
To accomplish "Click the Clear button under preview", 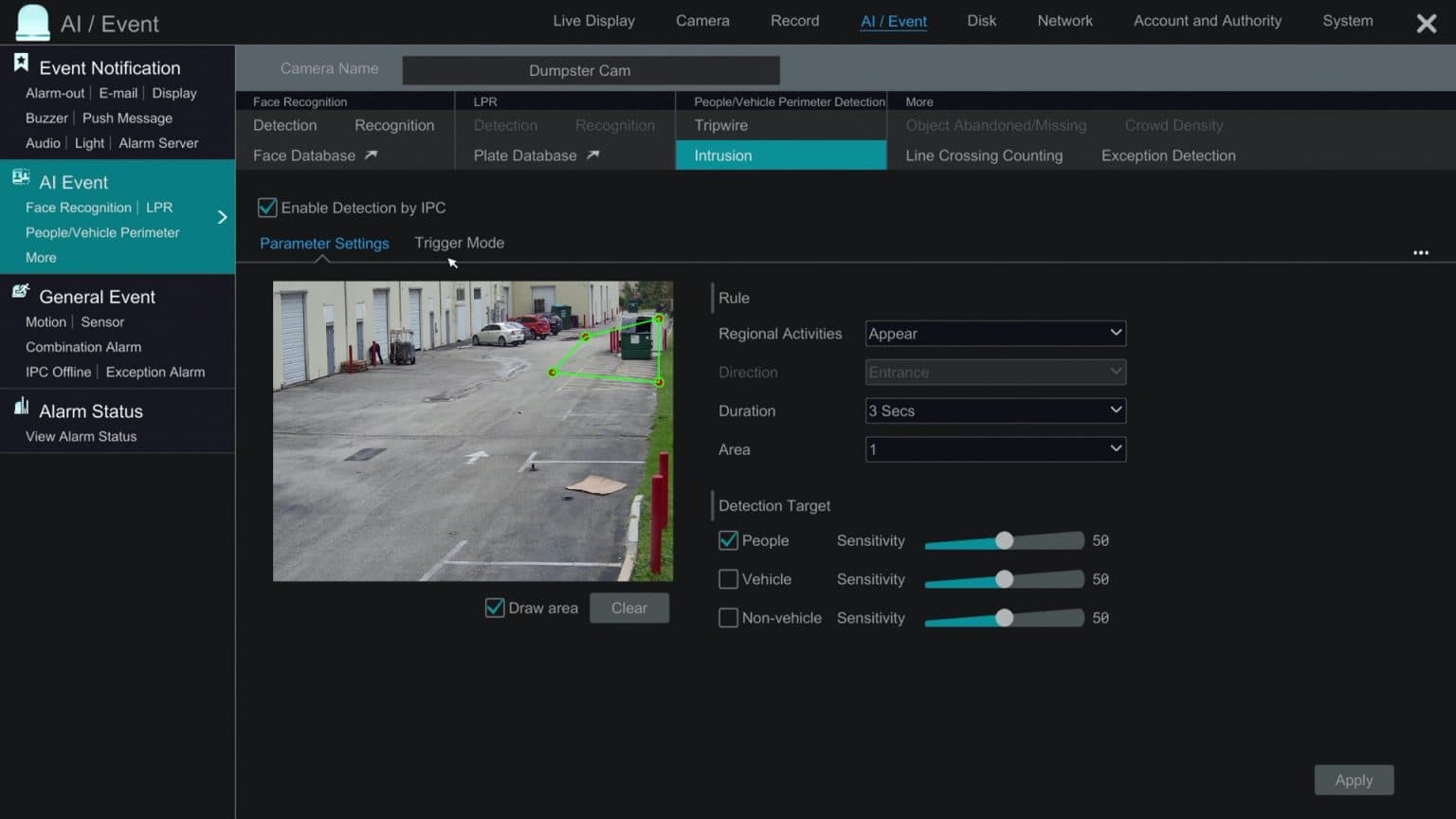I will [629, 608].
